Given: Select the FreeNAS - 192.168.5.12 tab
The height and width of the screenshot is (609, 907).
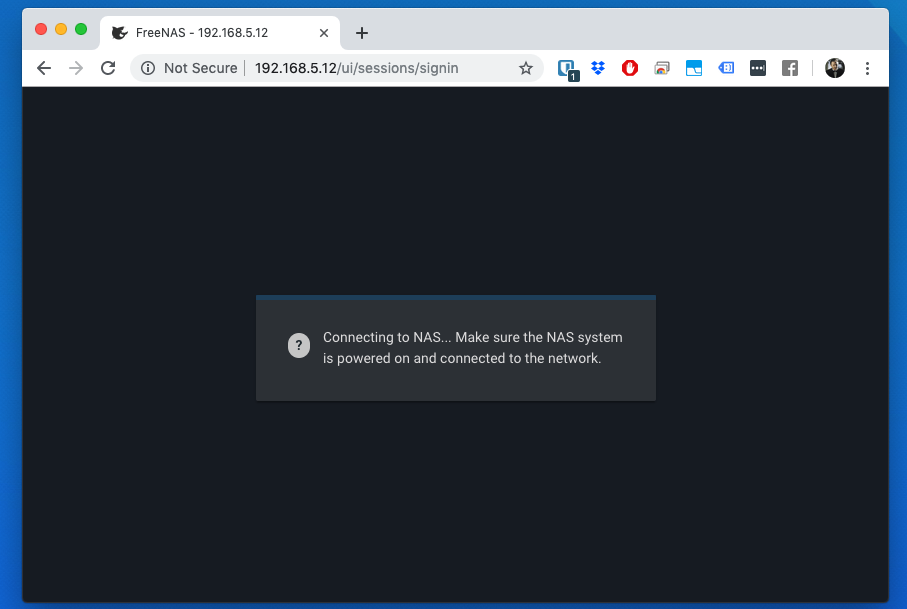Looking at the screenshot, I should tap(220, 33).
